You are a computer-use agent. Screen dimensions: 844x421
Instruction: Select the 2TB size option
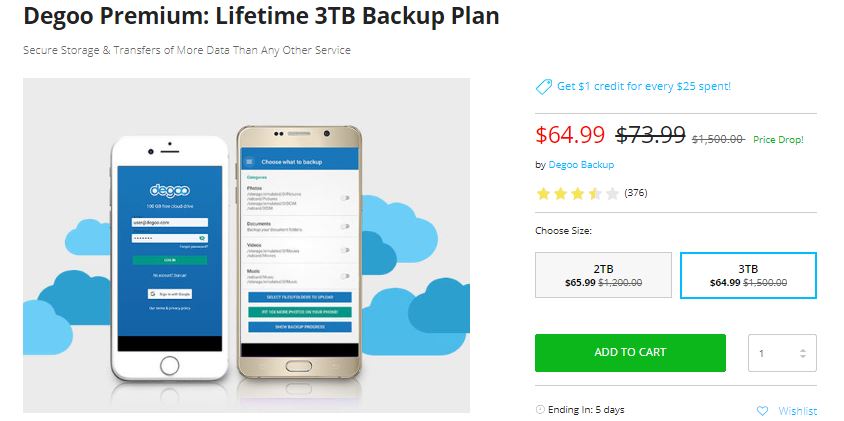(604, 275)
